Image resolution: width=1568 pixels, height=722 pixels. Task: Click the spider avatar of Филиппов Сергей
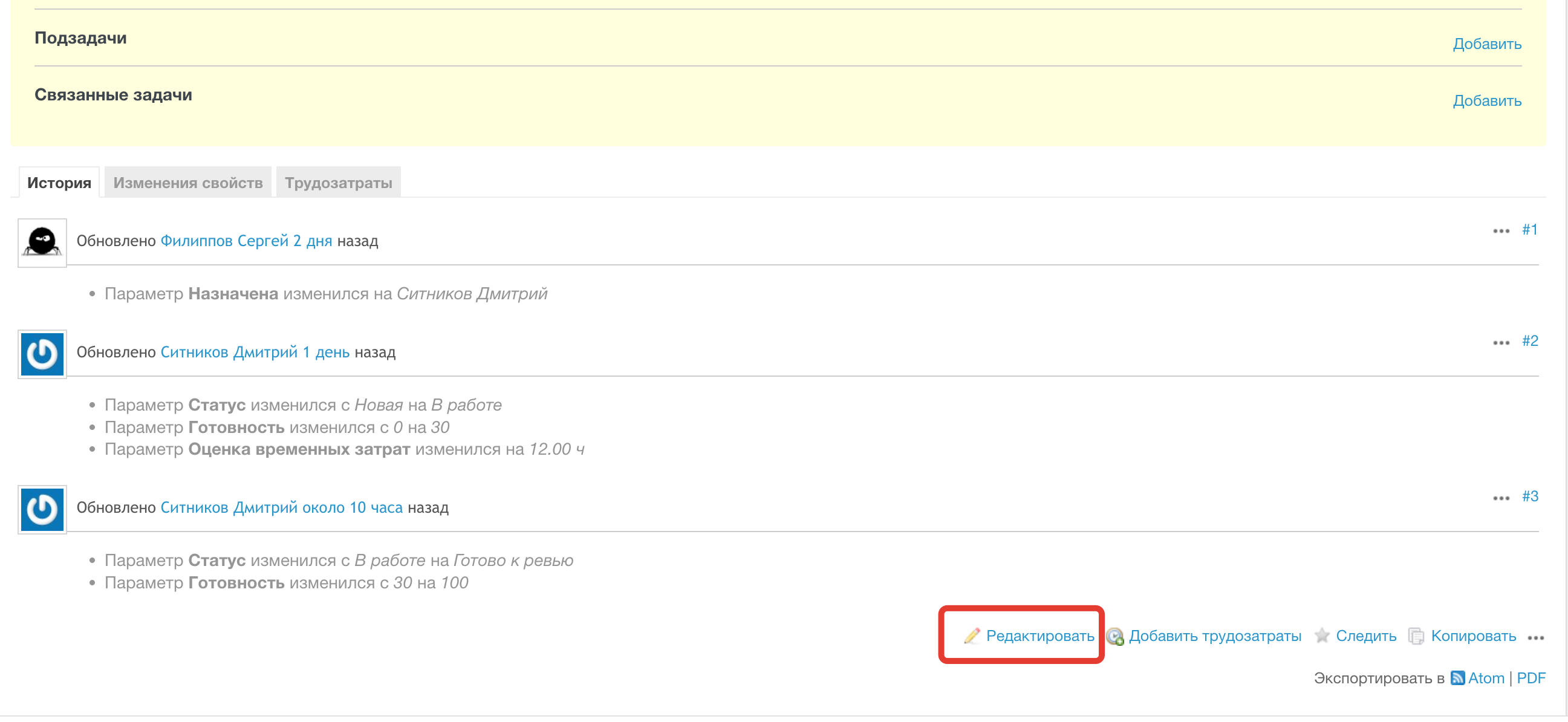(42, 242)
